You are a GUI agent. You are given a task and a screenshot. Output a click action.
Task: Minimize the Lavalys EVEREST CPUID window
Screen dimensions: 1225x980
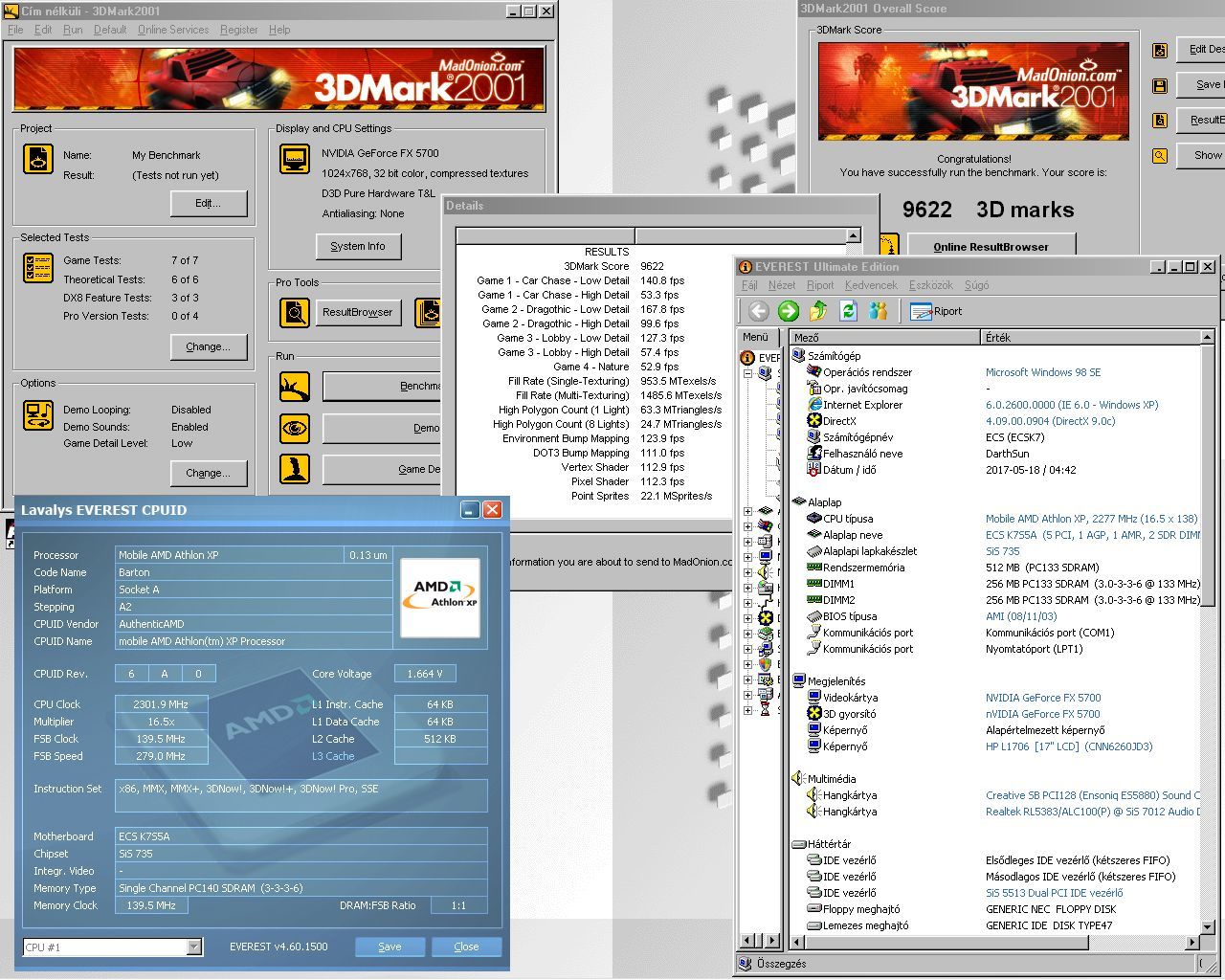coord(470,510)
